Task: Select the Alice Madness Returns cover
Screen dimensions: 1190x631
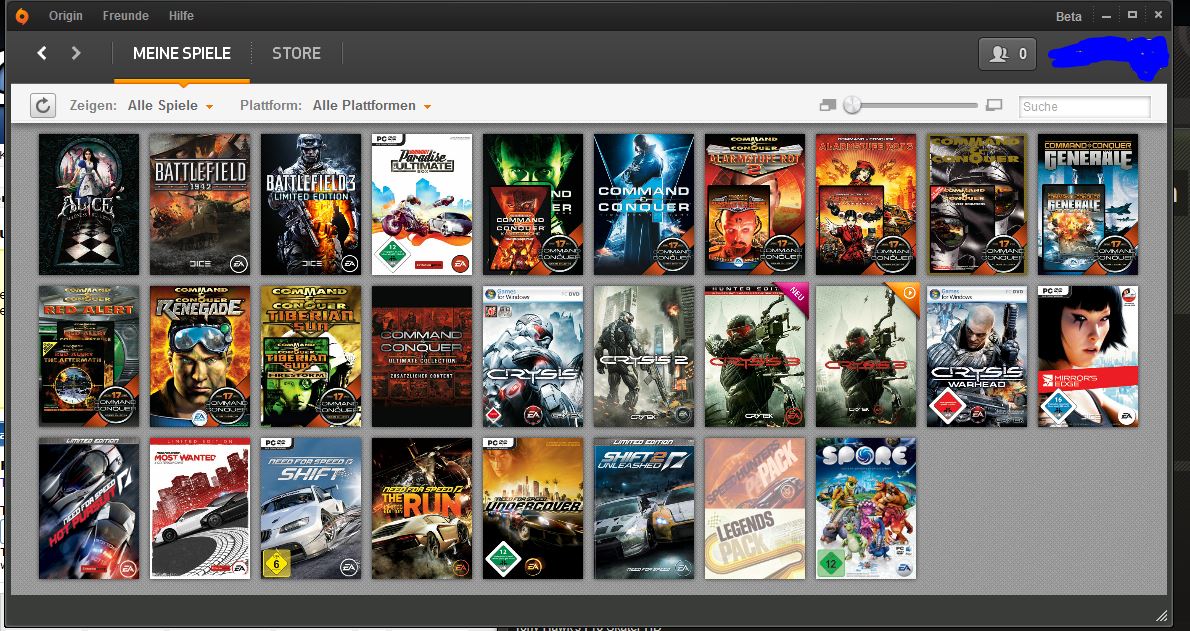Action: tap(89, 204)
